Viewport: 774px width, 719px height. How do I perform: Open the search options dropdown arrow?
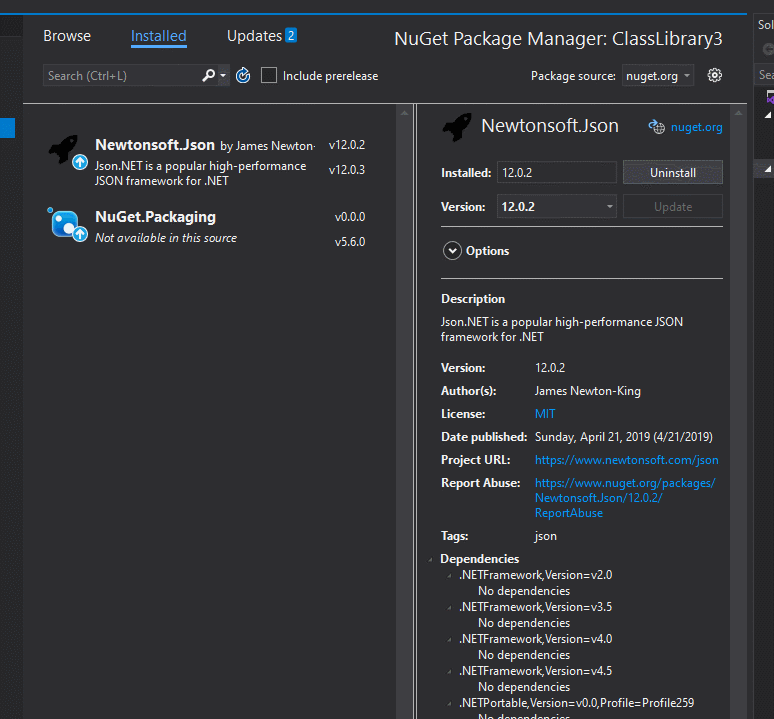(x=223, y=76)
